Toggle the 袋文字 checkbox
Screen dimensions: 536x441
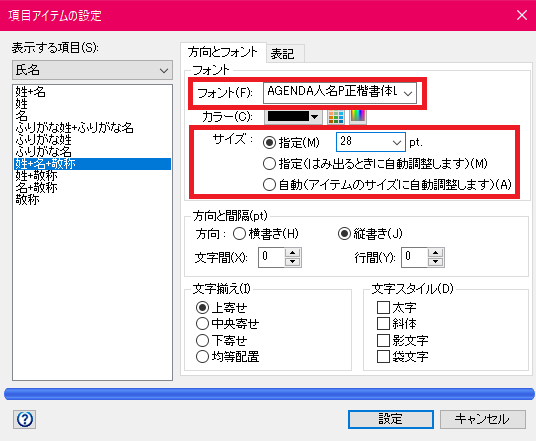pyautogui.click(x=383, y=357)
